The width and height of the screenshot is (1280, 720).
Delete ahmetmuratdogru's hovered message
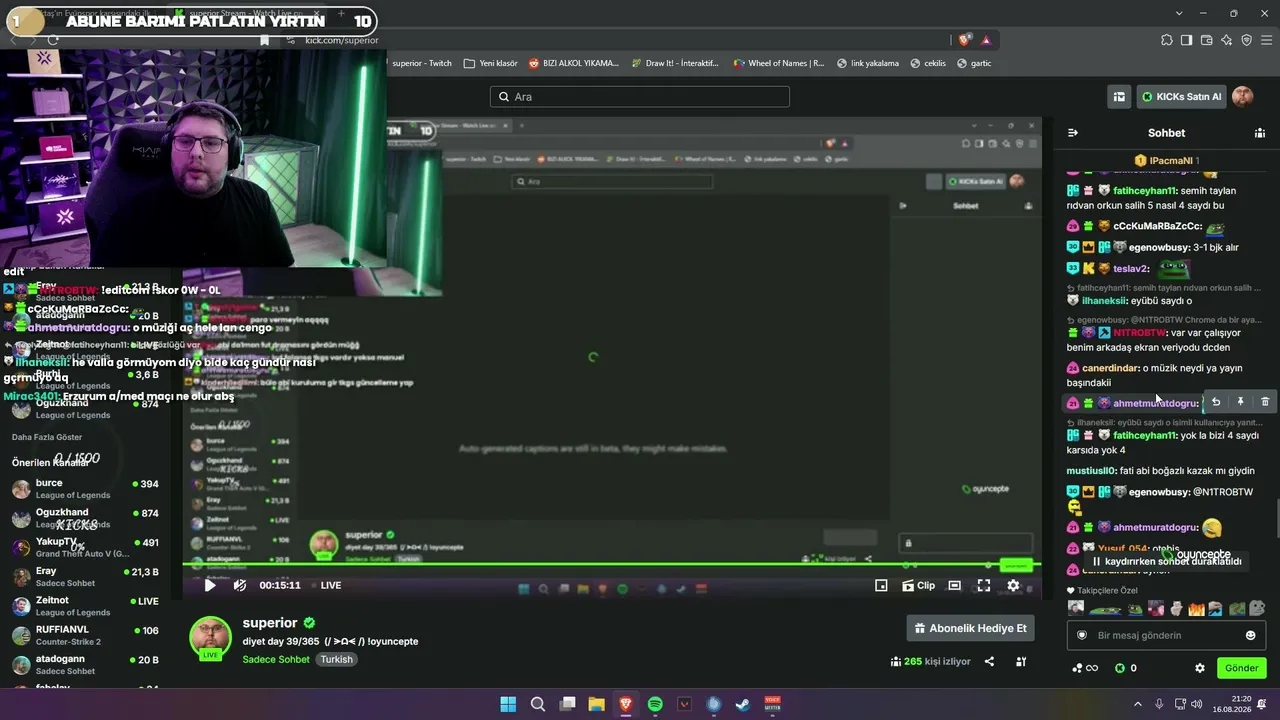1265,402
